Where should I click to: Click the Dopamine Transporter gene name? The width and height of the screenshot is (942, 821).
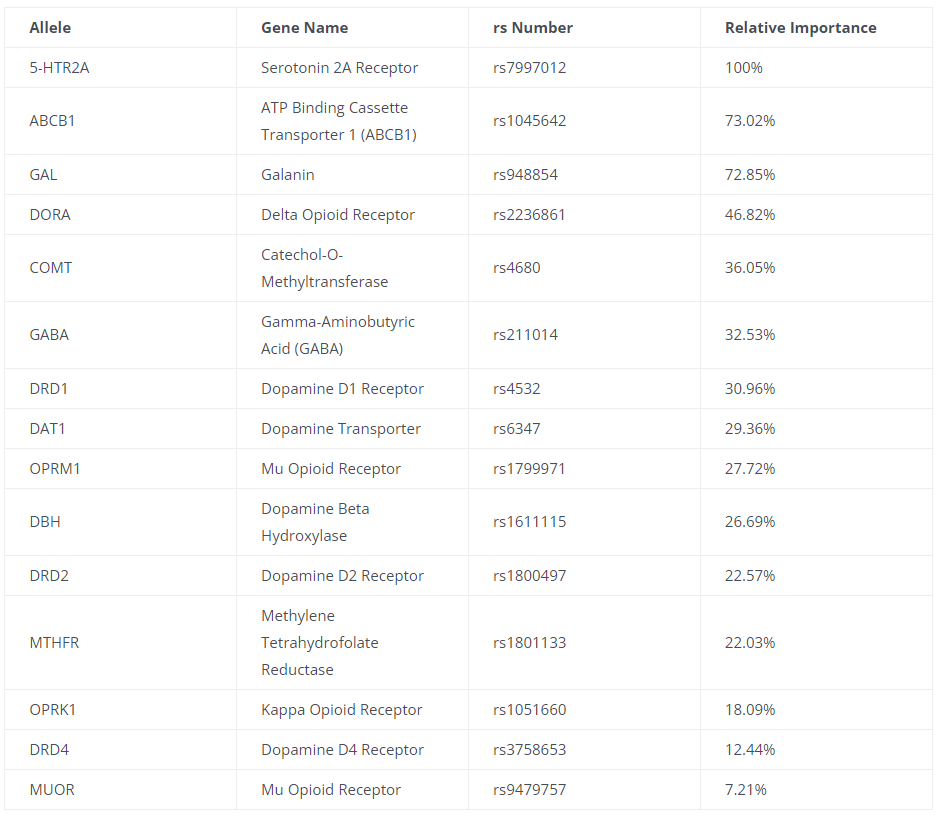(341, 429)
